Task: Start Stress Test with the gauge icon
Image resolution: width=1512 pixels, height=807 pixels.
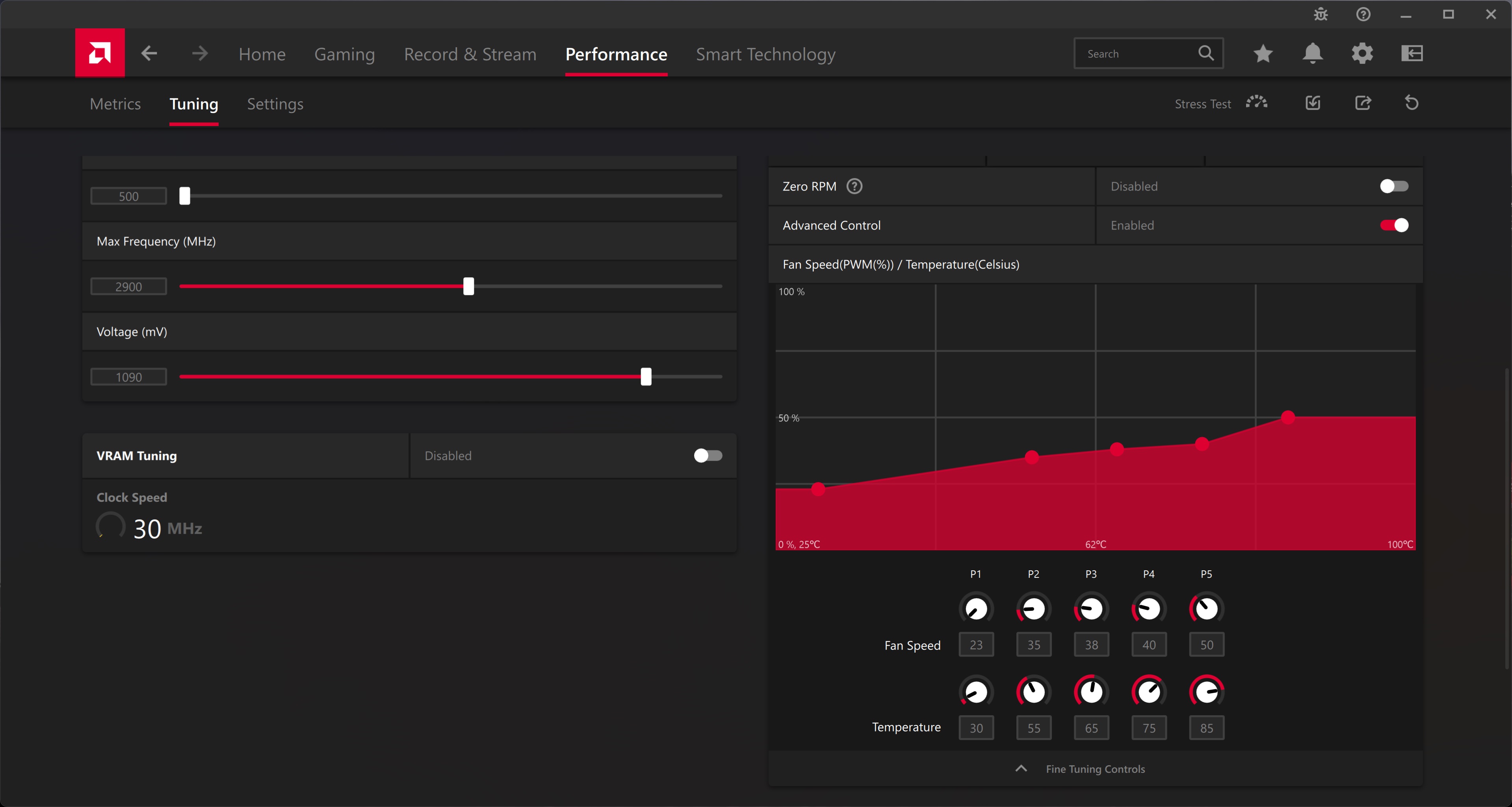Action: click(x=1257, y=103)
